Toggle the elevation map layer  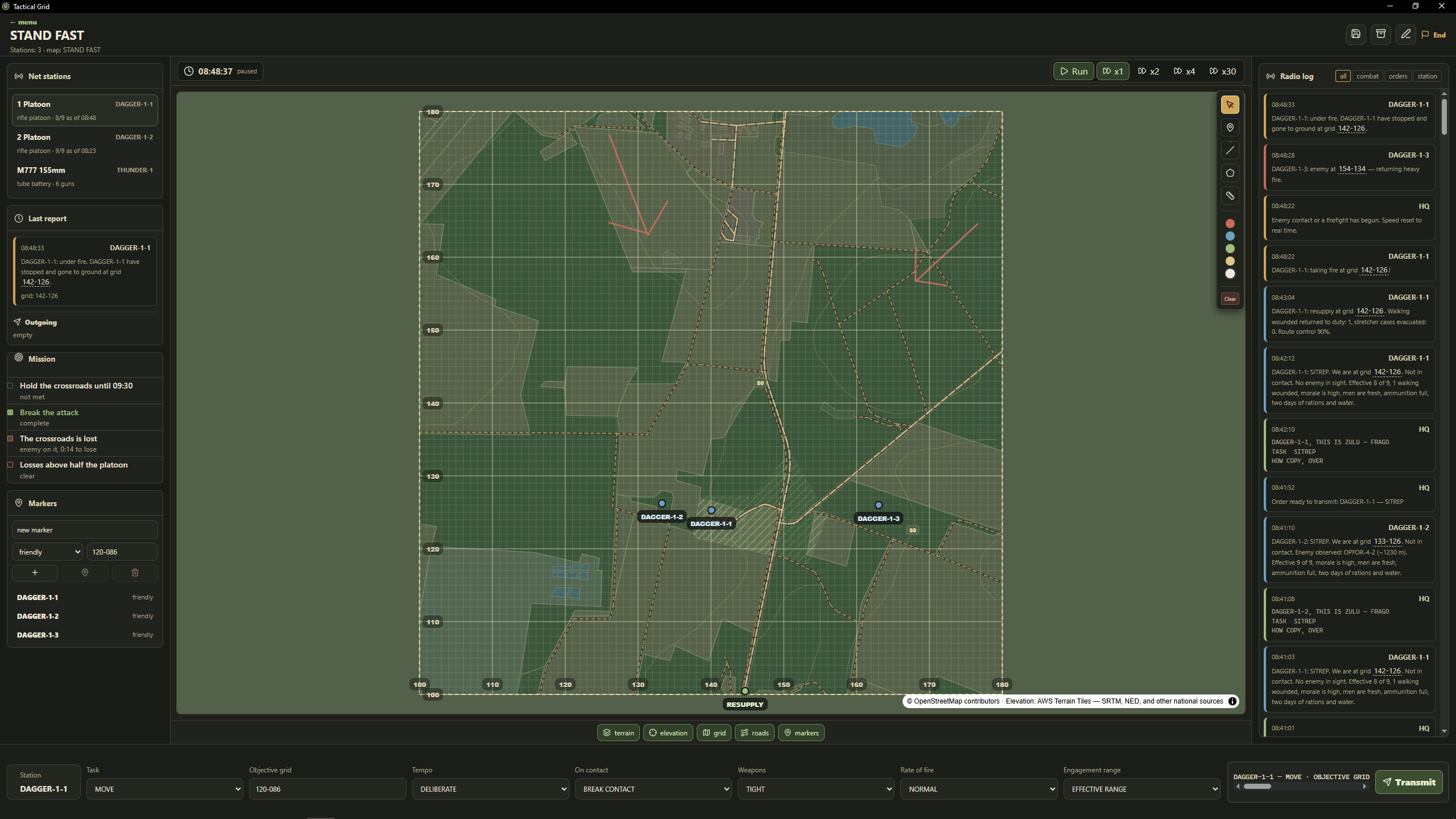[668, 733]
